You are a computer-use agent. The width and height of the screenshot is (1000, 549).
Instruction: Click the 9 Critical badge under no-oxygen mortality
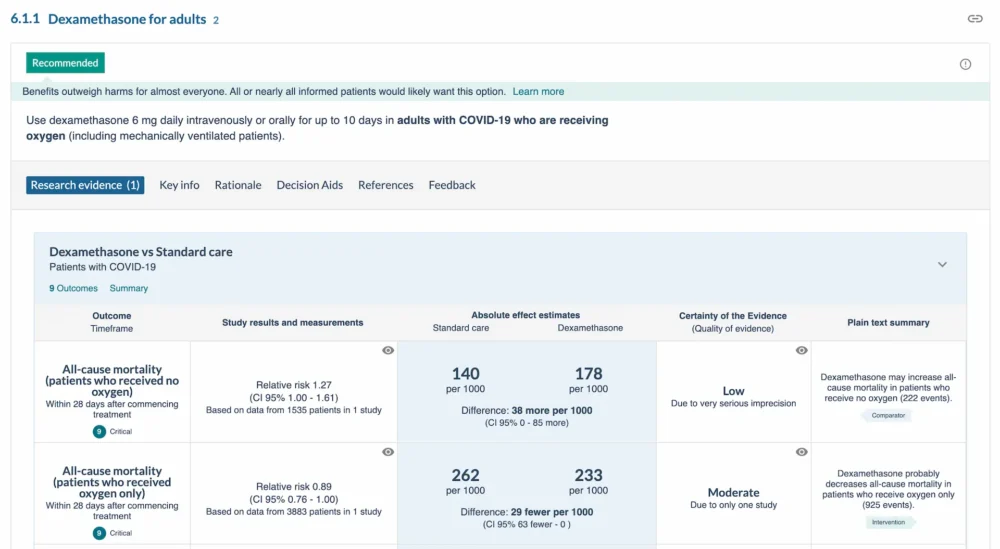(112, 431)
